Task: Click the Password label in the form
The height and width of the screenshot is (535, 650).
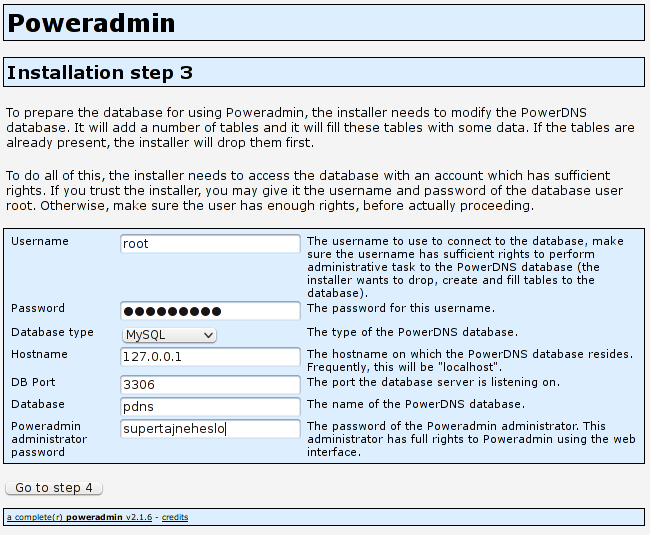Action: [38, 308]
